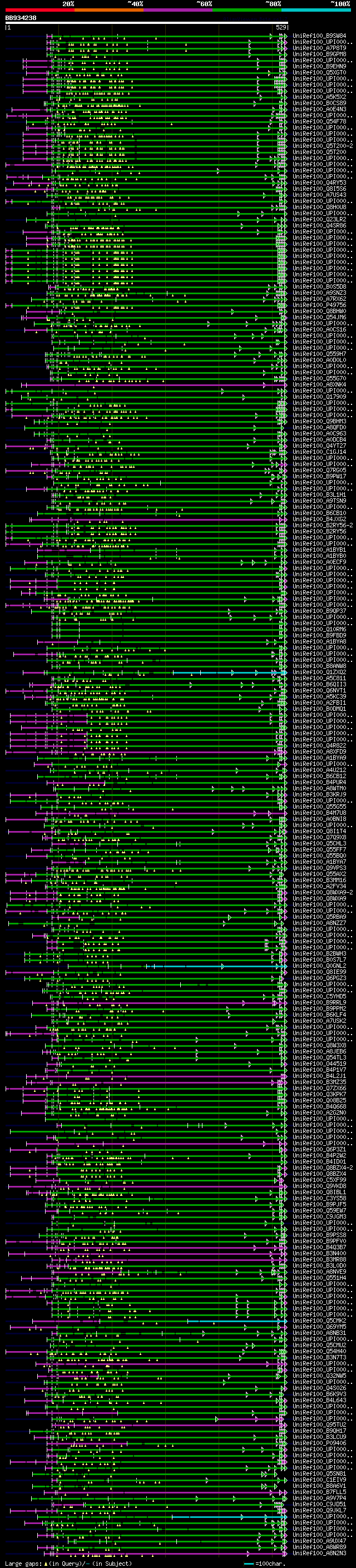Viewport: 356px width, 1568px height.
Task: Select subject label UniRef100_A0CS16
Action: click(x=319, y=329)
